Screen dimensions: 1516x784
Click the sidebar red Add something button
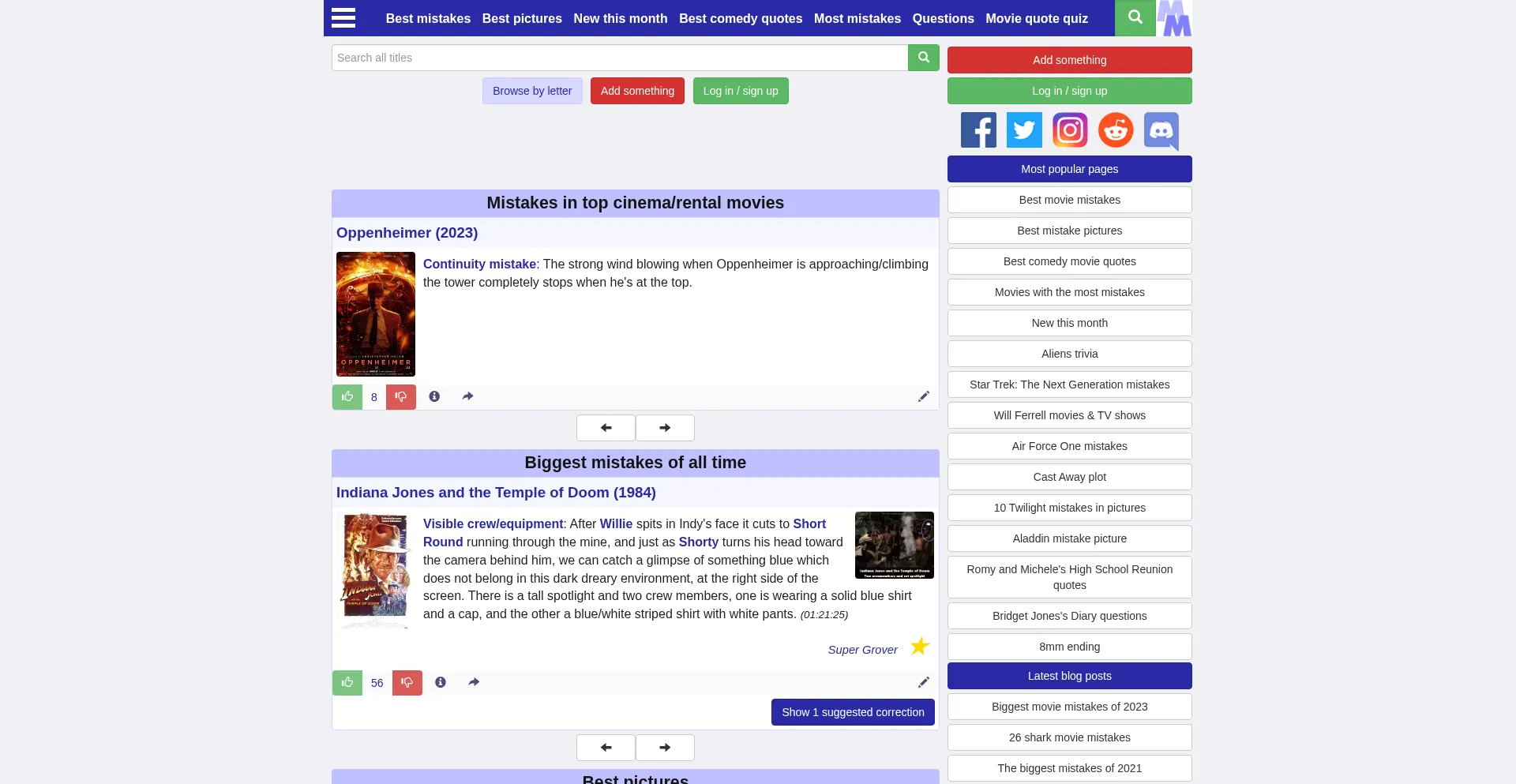1070,60
